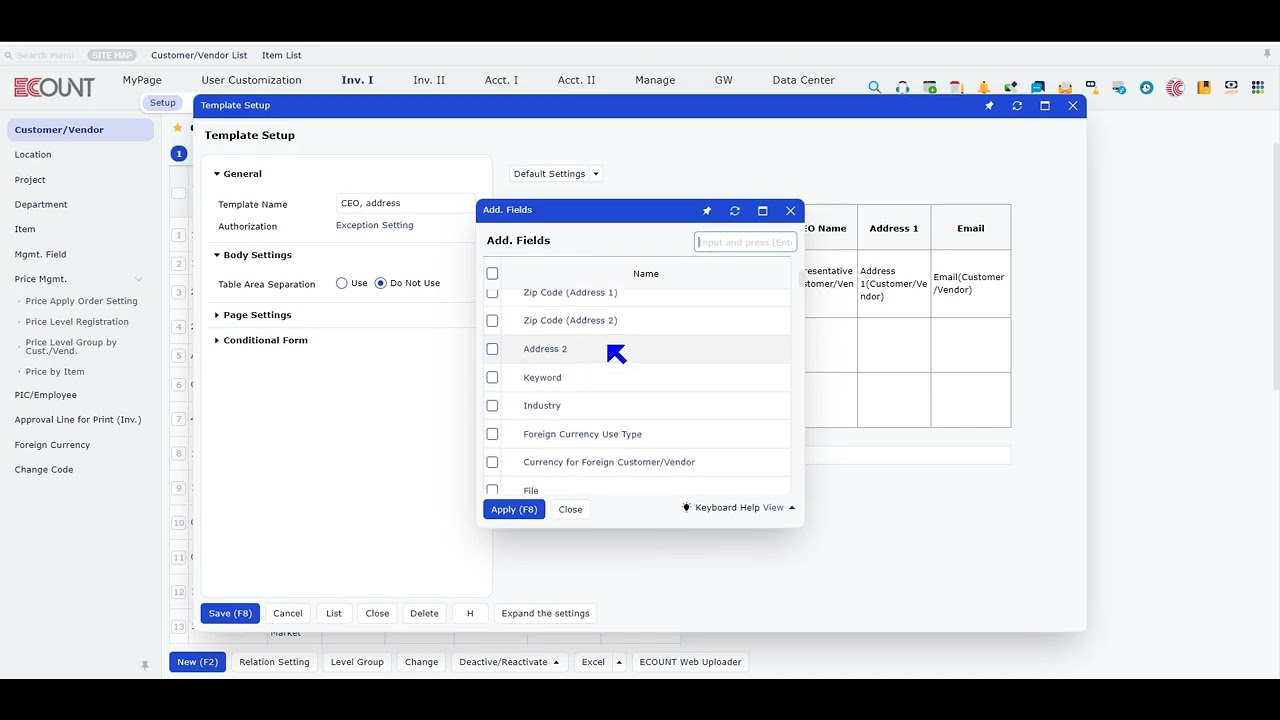Expand Keyboard Help View arrow
The image size is (1280, 720).
point(792,508)
